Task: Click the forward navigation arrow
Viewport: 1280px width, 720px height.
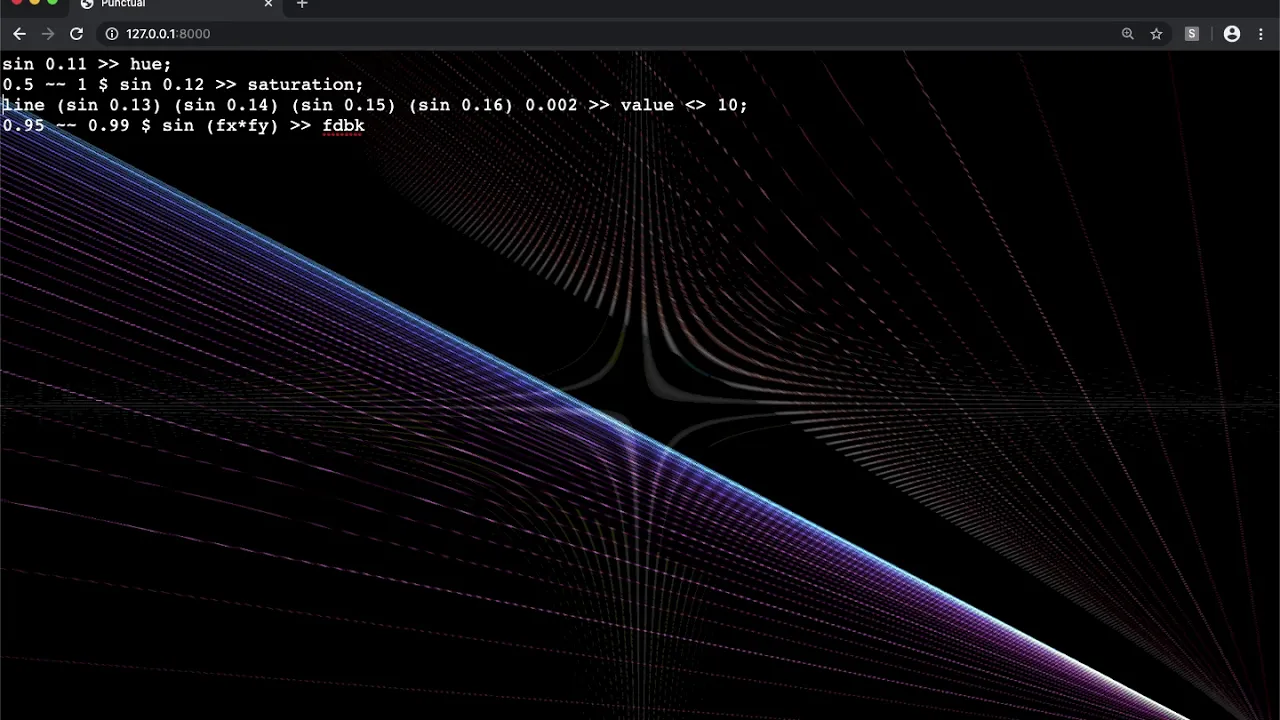Action: pyautogui.click(x=47, y=34)
